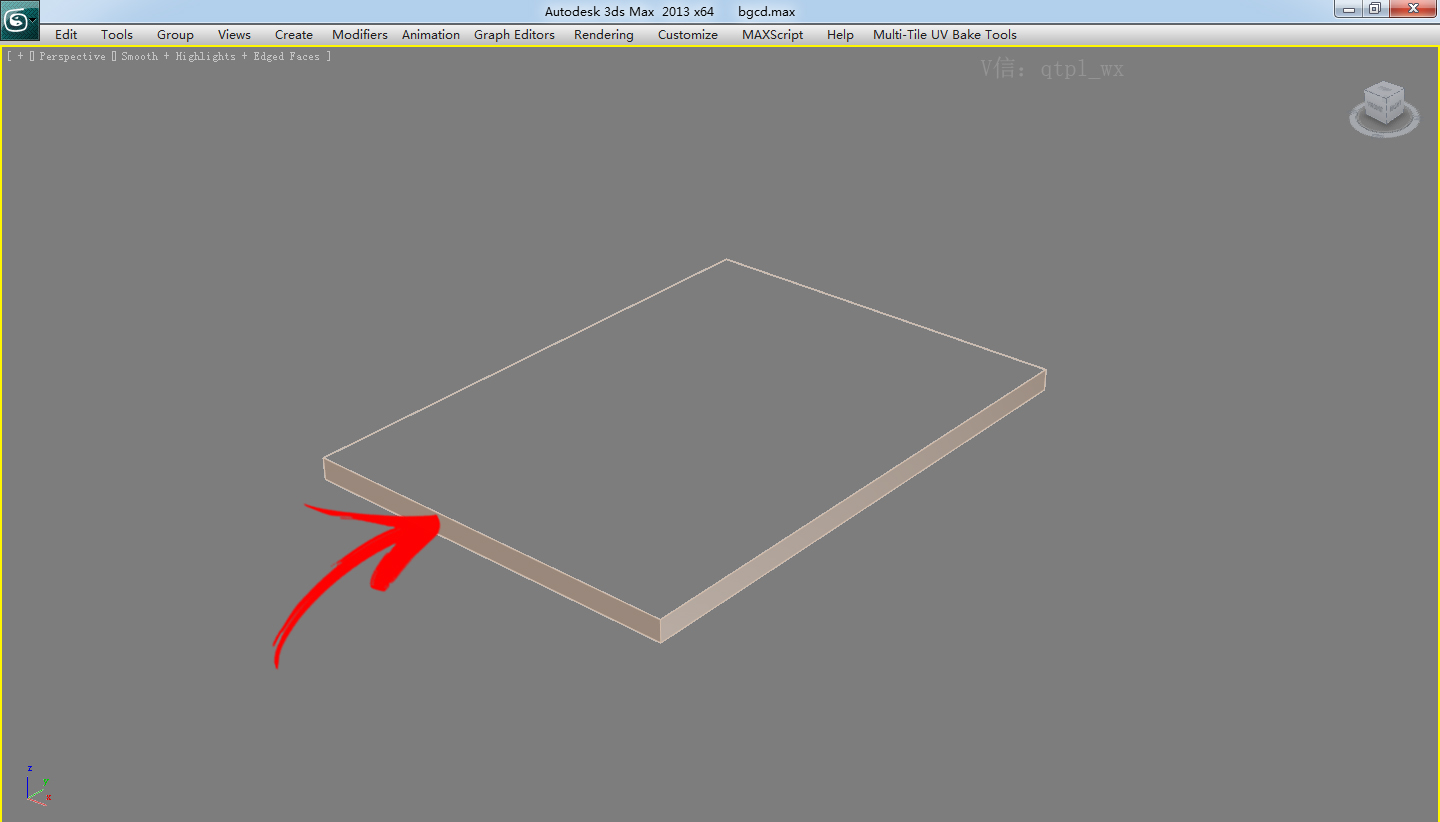Screen dimensions: 1440x822
Task: Open the Rendering menu
Action: 604,34
